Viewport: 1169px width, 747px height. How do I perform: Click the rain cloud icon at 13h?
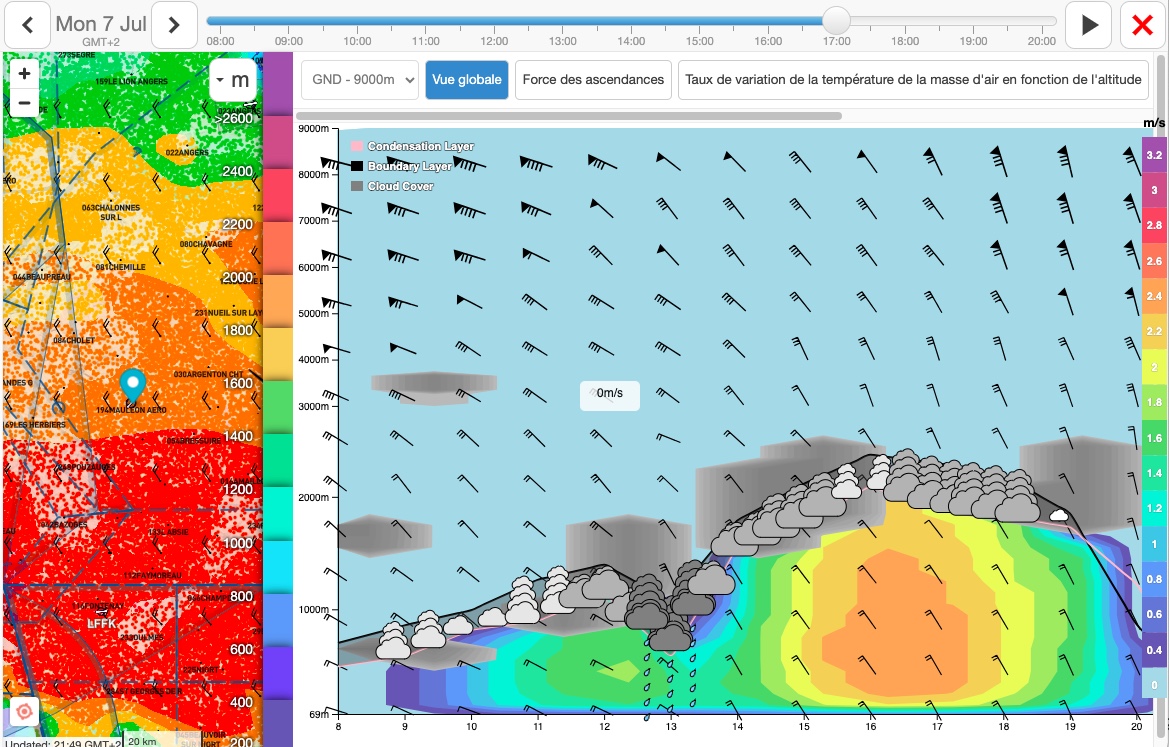pos(670,636)
